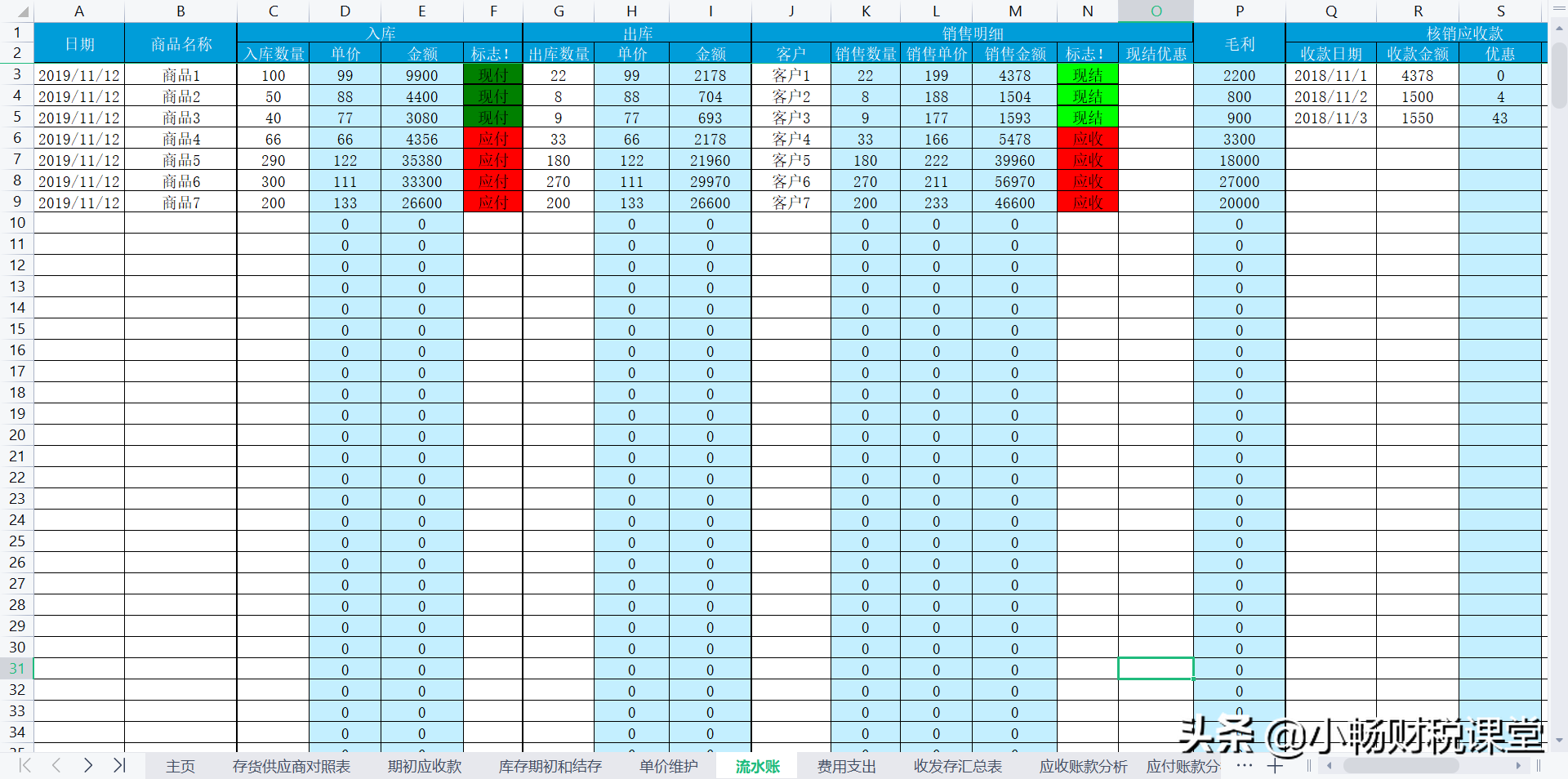Select the 1550 received amount cell
The width and height of the screenshot is (1568, 779).
pos(1418,118)
